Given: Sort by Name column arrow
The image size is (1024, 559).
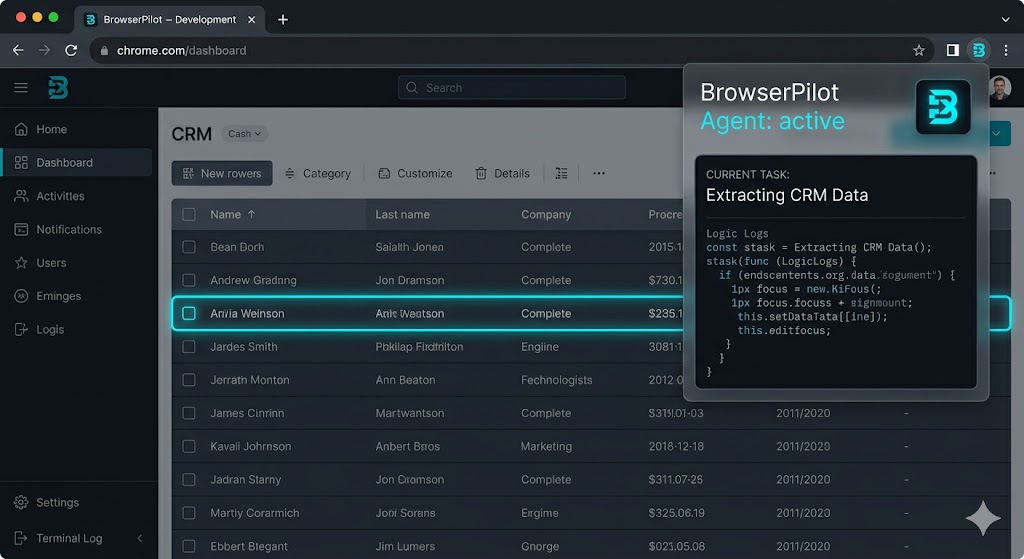Looking at the screenshot, I should [251, 214].
